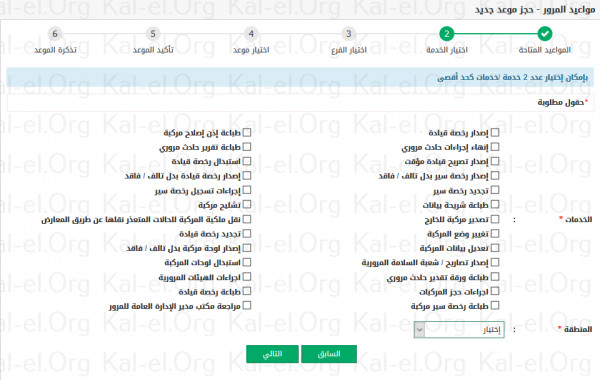Check 'تجديد رخصة سير' service

[x=495, y=190]
